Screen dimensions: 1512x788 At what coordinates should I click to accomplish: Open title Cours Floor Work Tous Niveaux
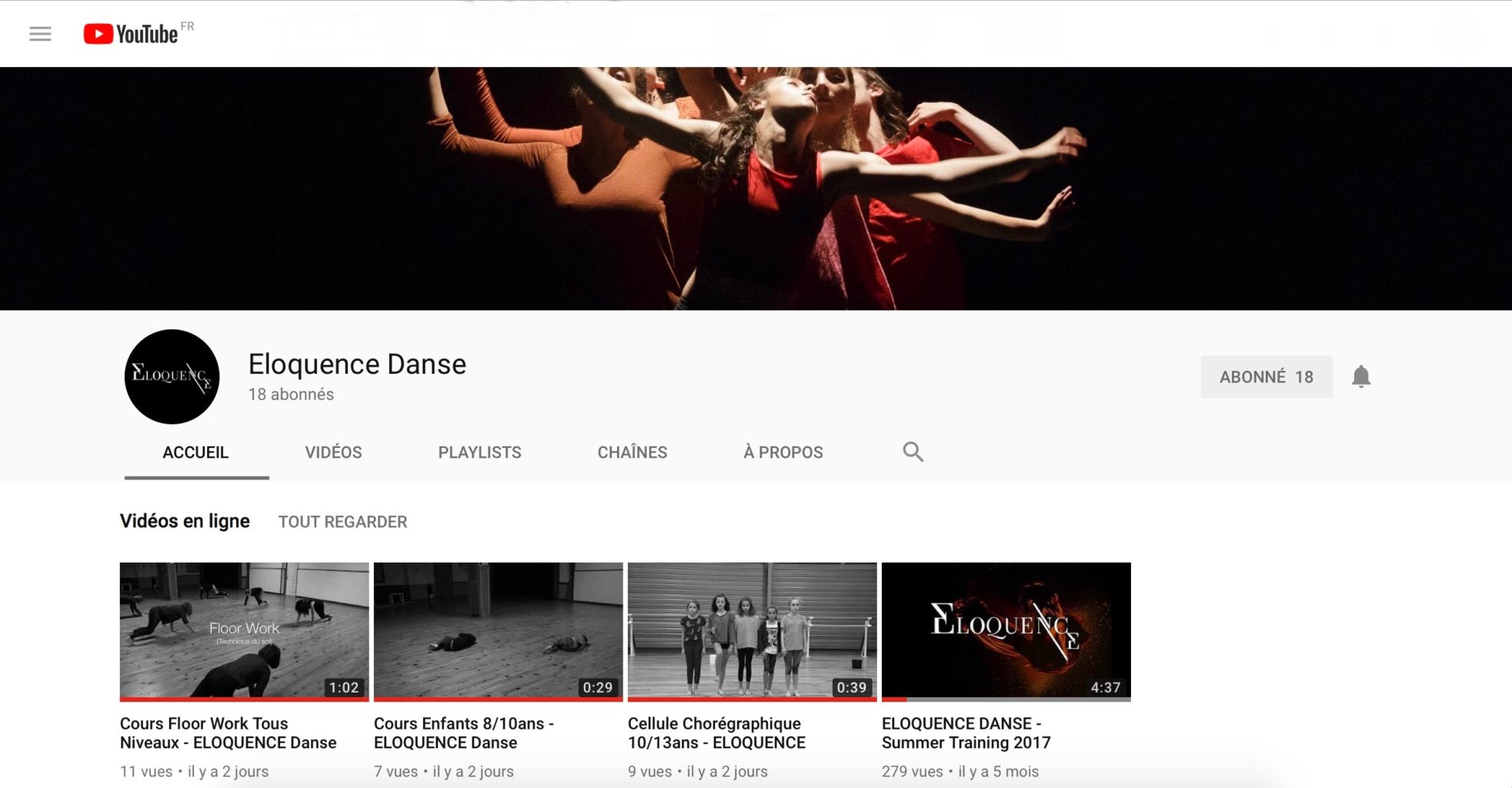[x=229, y=733]
